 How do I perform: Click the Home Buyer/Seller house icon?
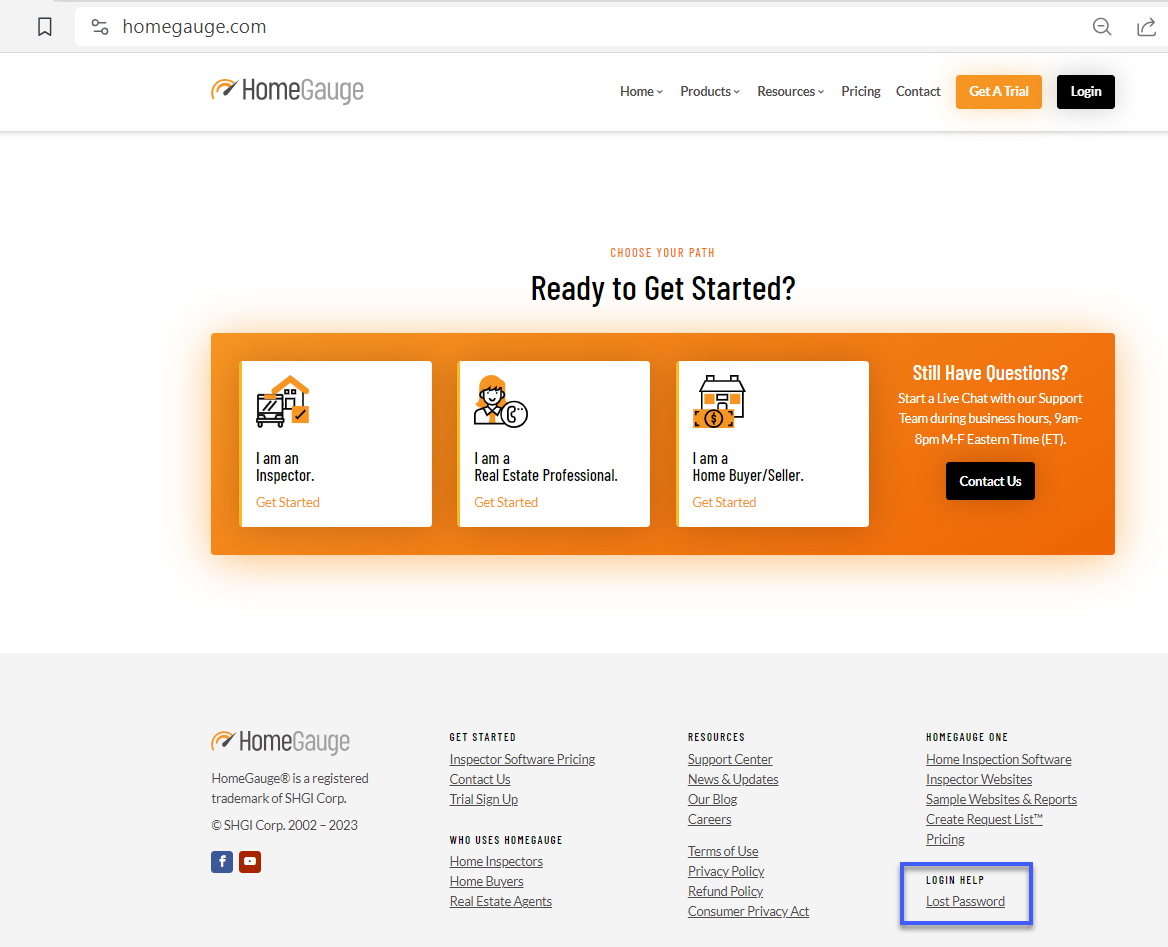[x=721, y=400]
